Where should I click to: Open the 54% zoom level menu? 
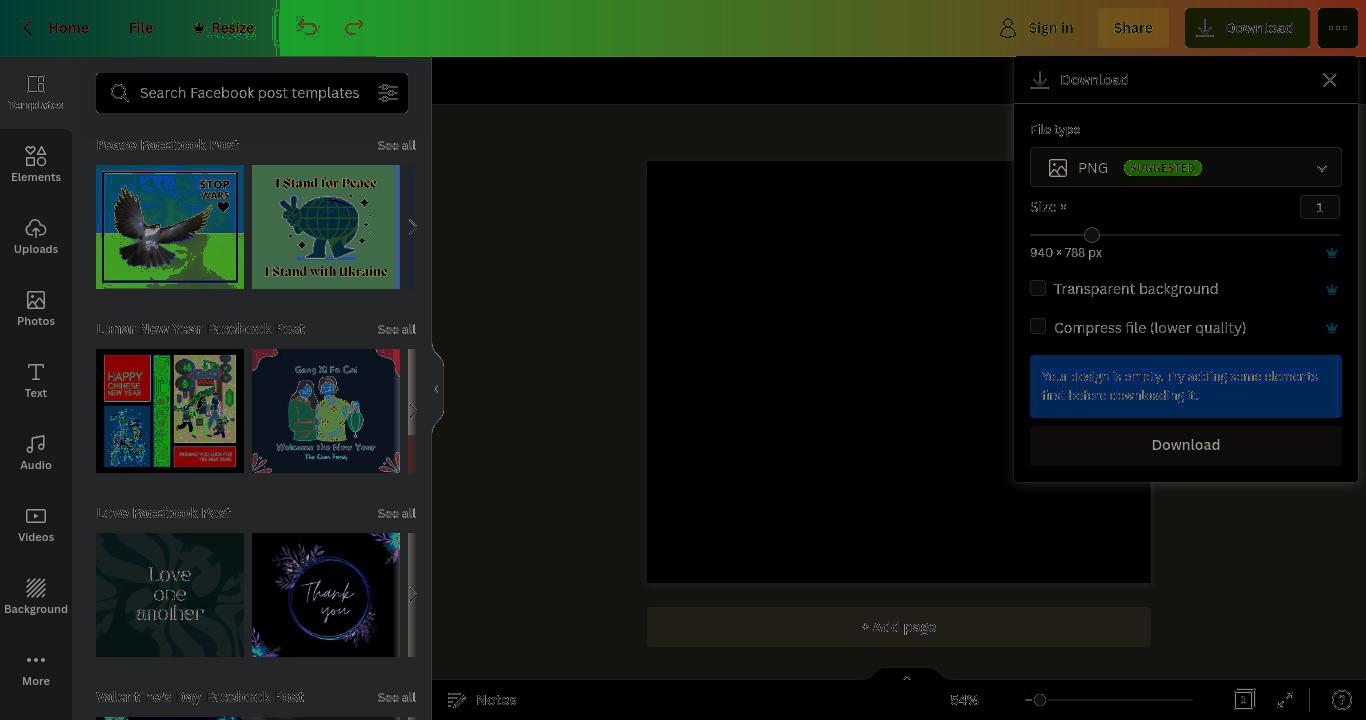964,700
